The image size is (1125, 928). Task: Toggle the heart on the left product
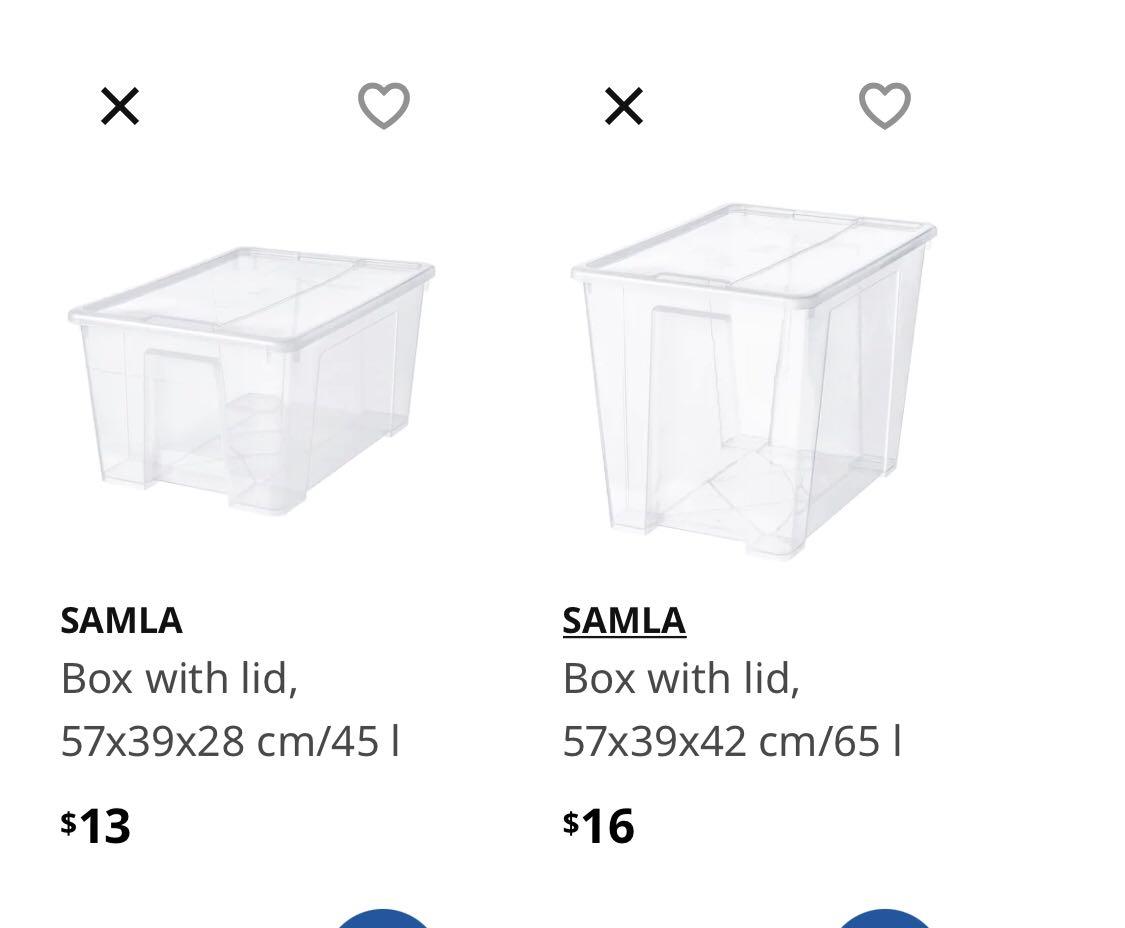[x=383, y=103]
